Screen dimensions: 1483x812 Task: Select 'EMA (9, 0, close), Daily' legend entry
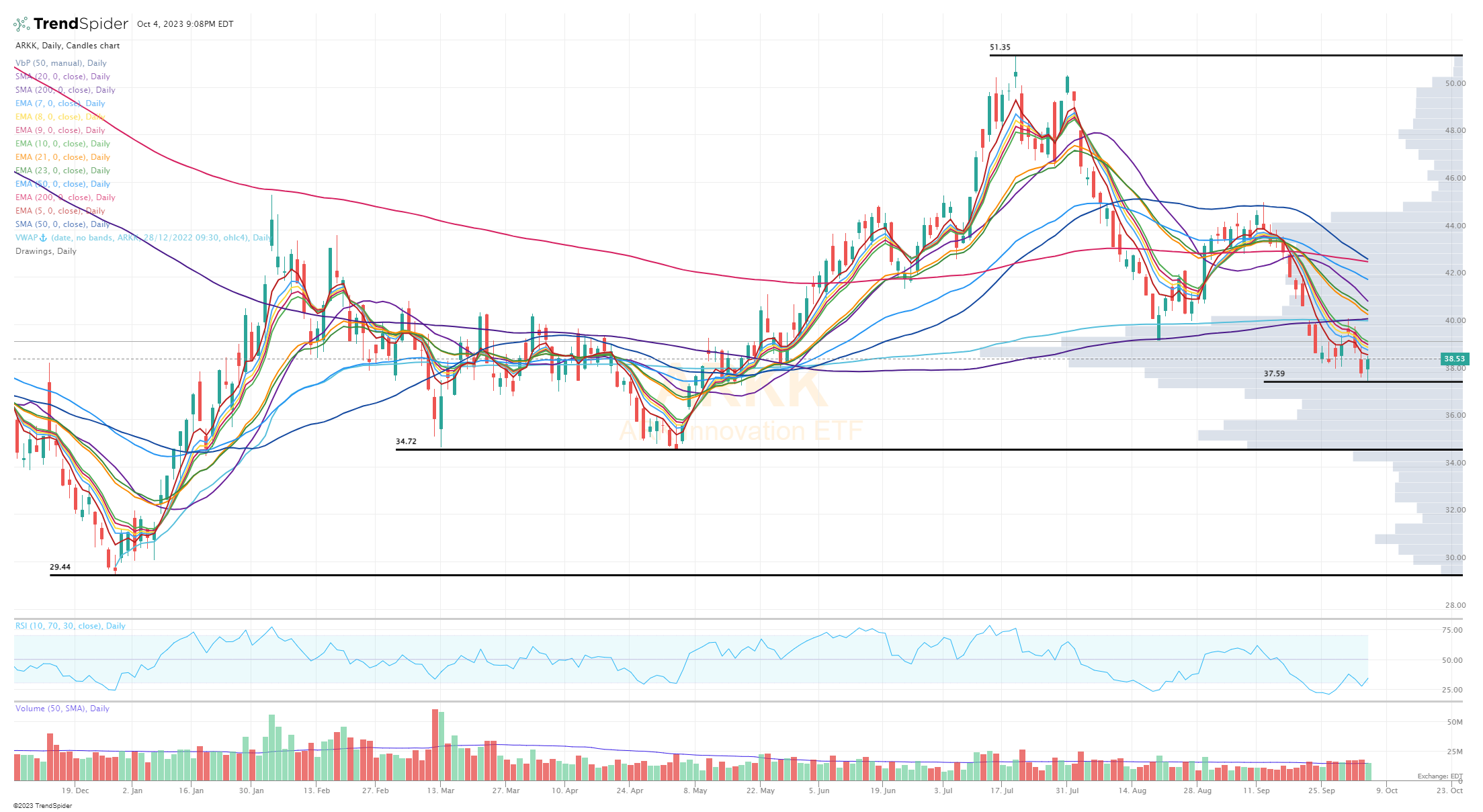click(x=60, y=130)
